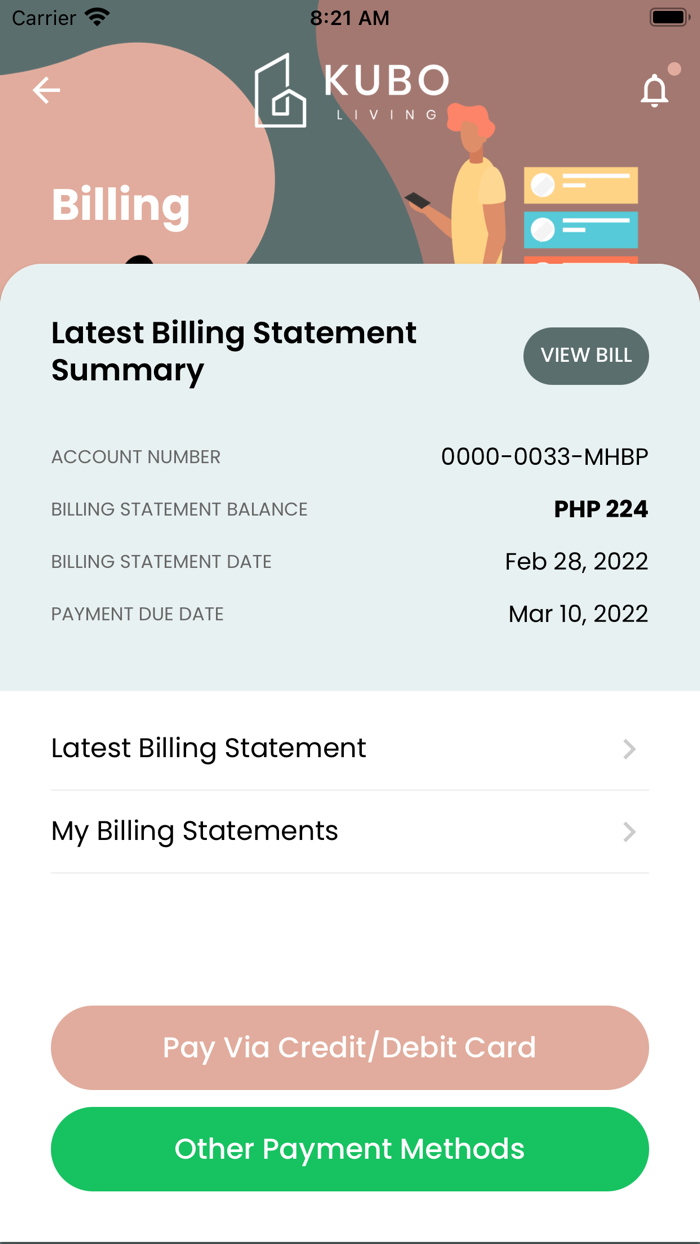
Task: Tap the red notification badge dot
Action: 674,69
